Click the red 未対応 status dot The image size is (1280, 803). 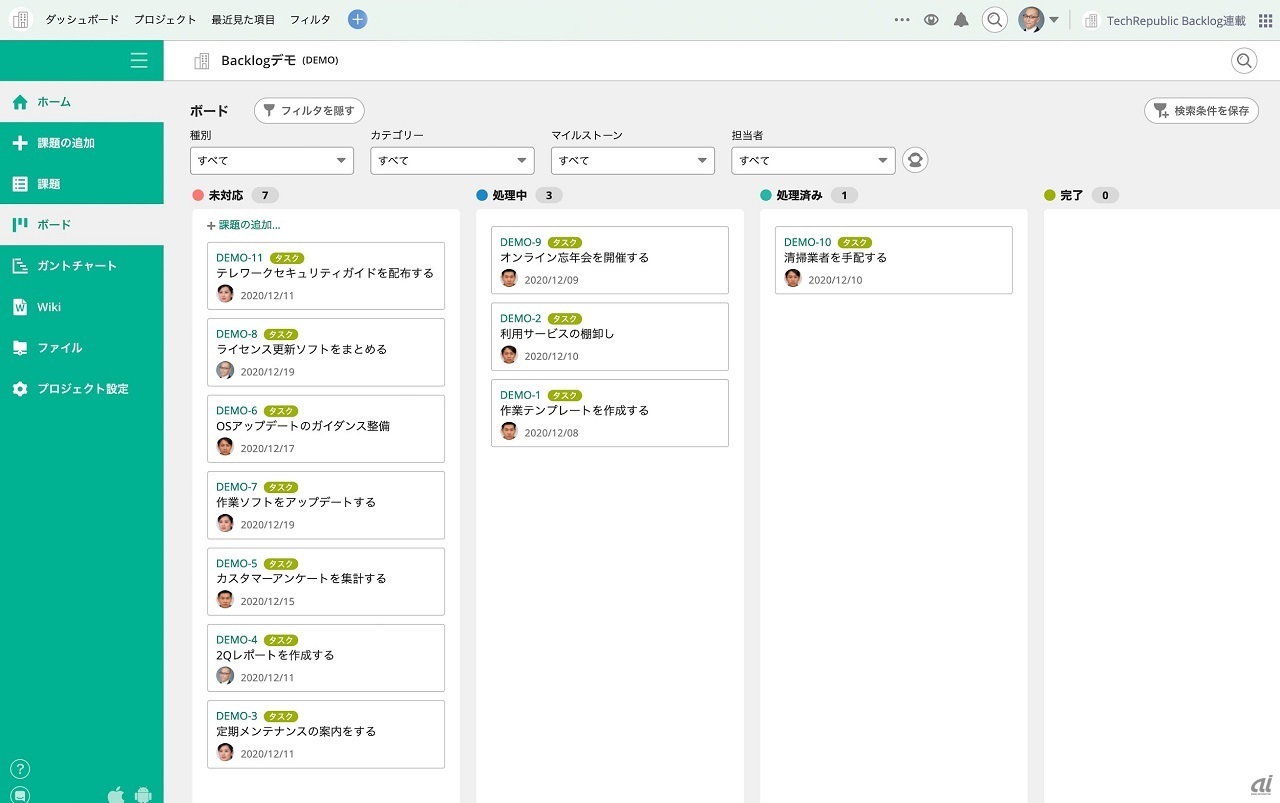(x=198, y=196)
